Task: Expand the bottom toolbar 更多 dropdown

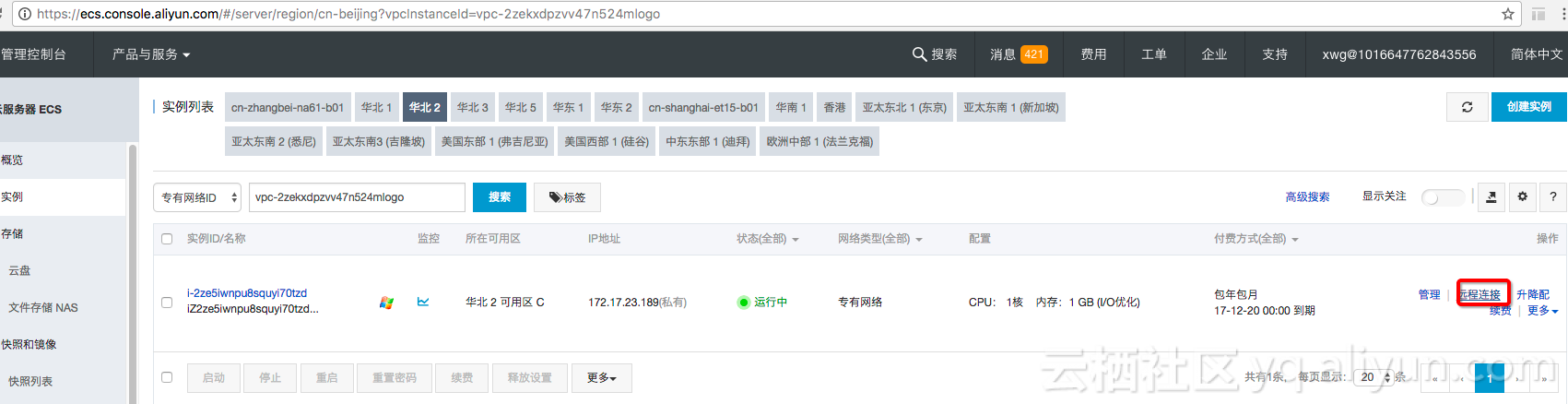Action: [x=602, y=378]
